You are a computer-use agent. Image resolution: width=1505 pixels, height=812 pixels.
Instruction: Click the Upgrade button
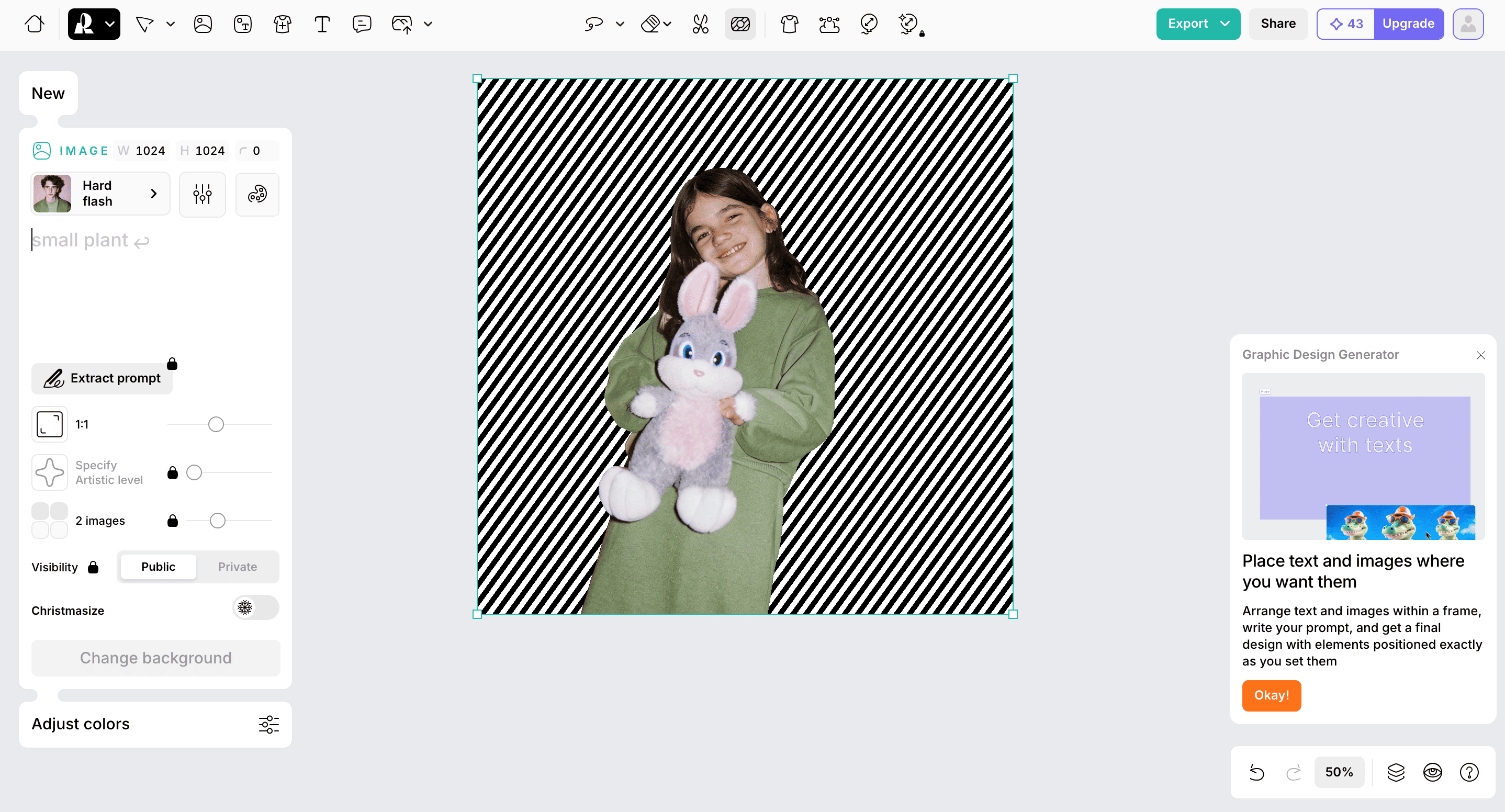[1409, 24]
